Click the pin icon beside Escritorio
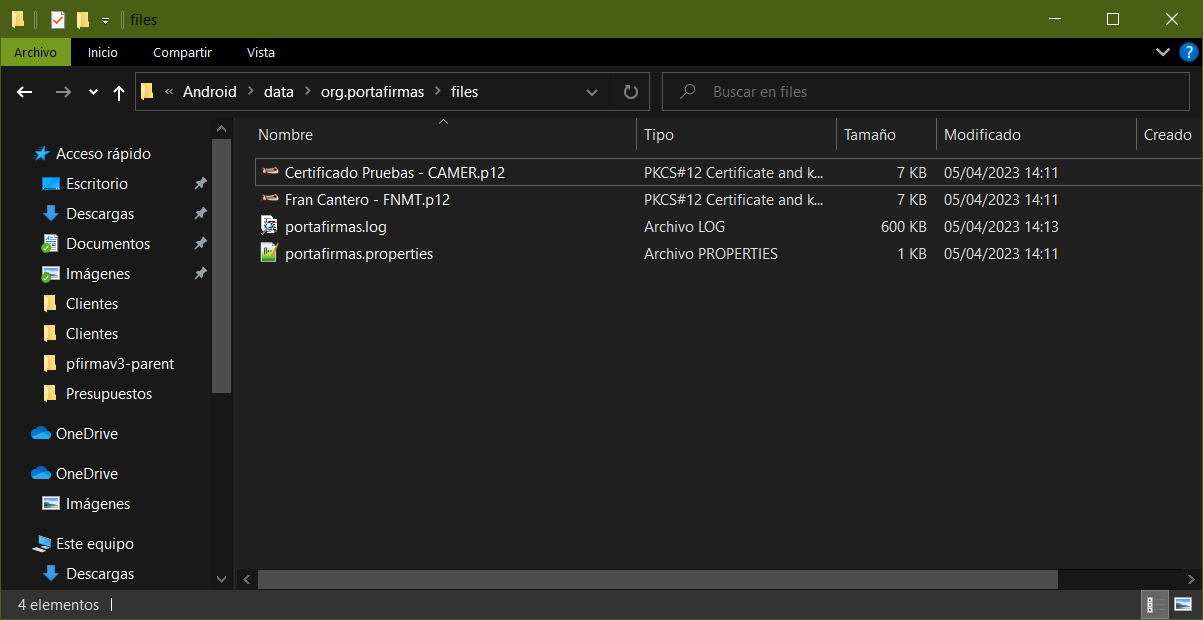The width and height of the screenshot is (1203, 620). pyautogui.click(x=200, y=184)
